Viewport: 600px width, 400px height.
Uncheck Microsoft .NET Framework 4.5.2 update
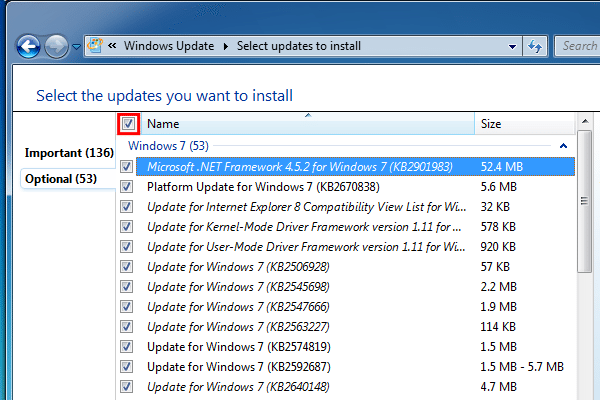pos(127,167)
